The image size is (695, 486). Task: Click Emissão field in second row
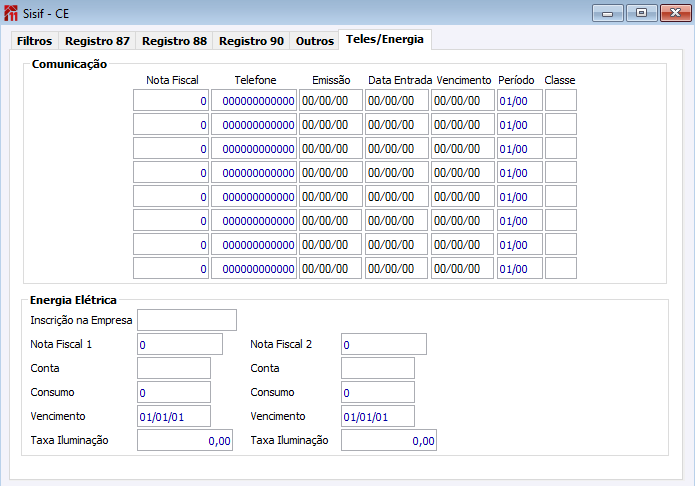[331, 124]
